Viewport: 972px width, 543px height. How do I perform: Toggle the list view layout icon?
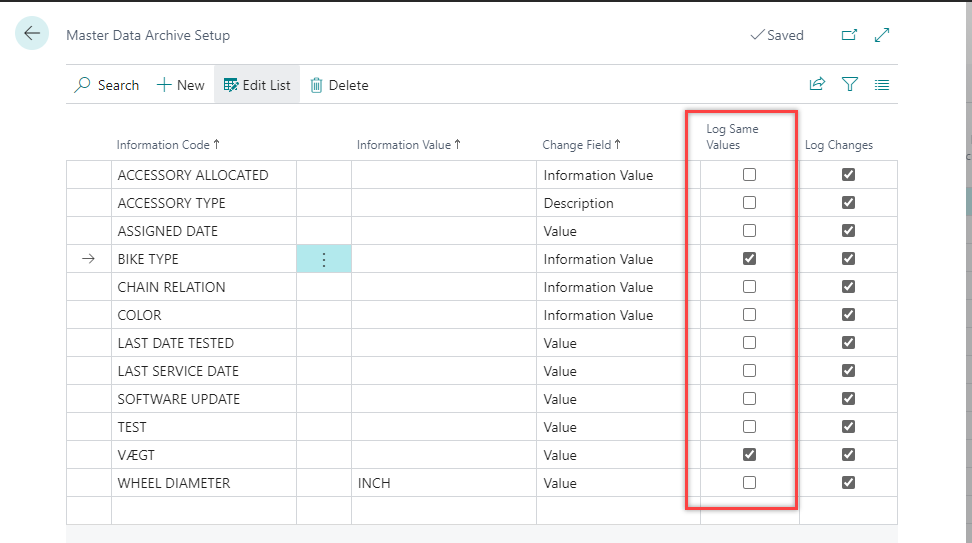tap(882, 85)
